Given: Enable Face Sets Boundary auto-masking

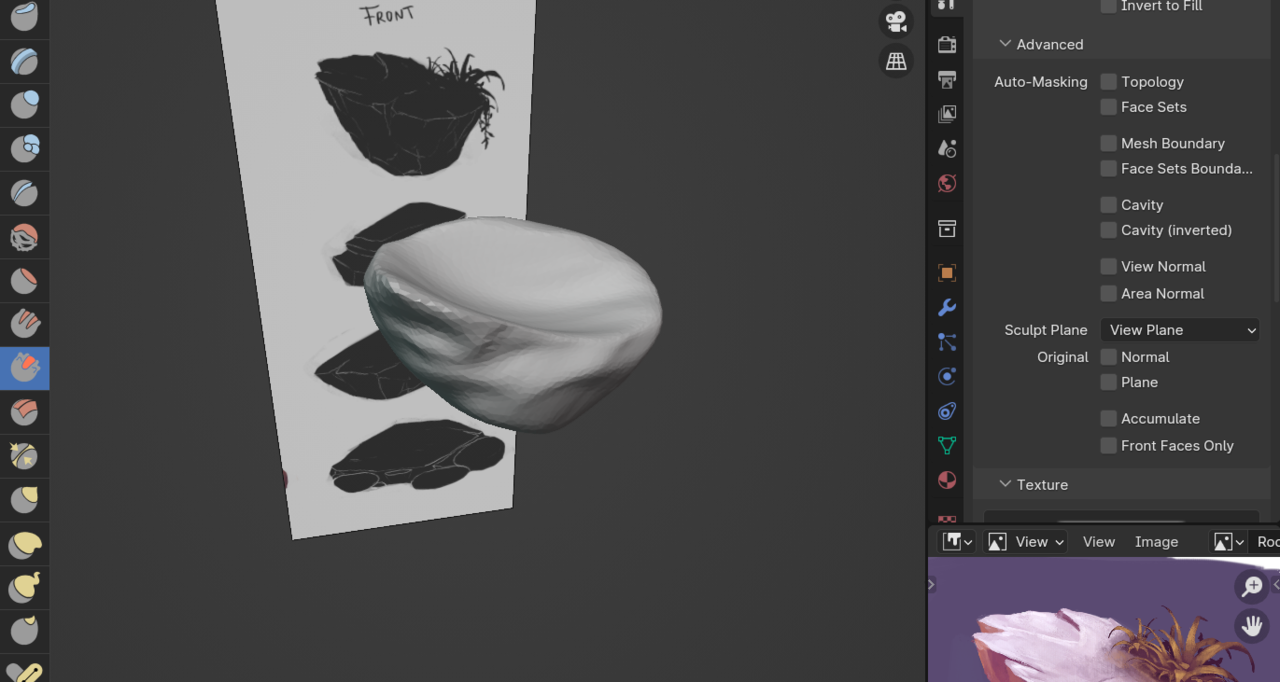Looking at the screenshot, I should (1108, 169).
